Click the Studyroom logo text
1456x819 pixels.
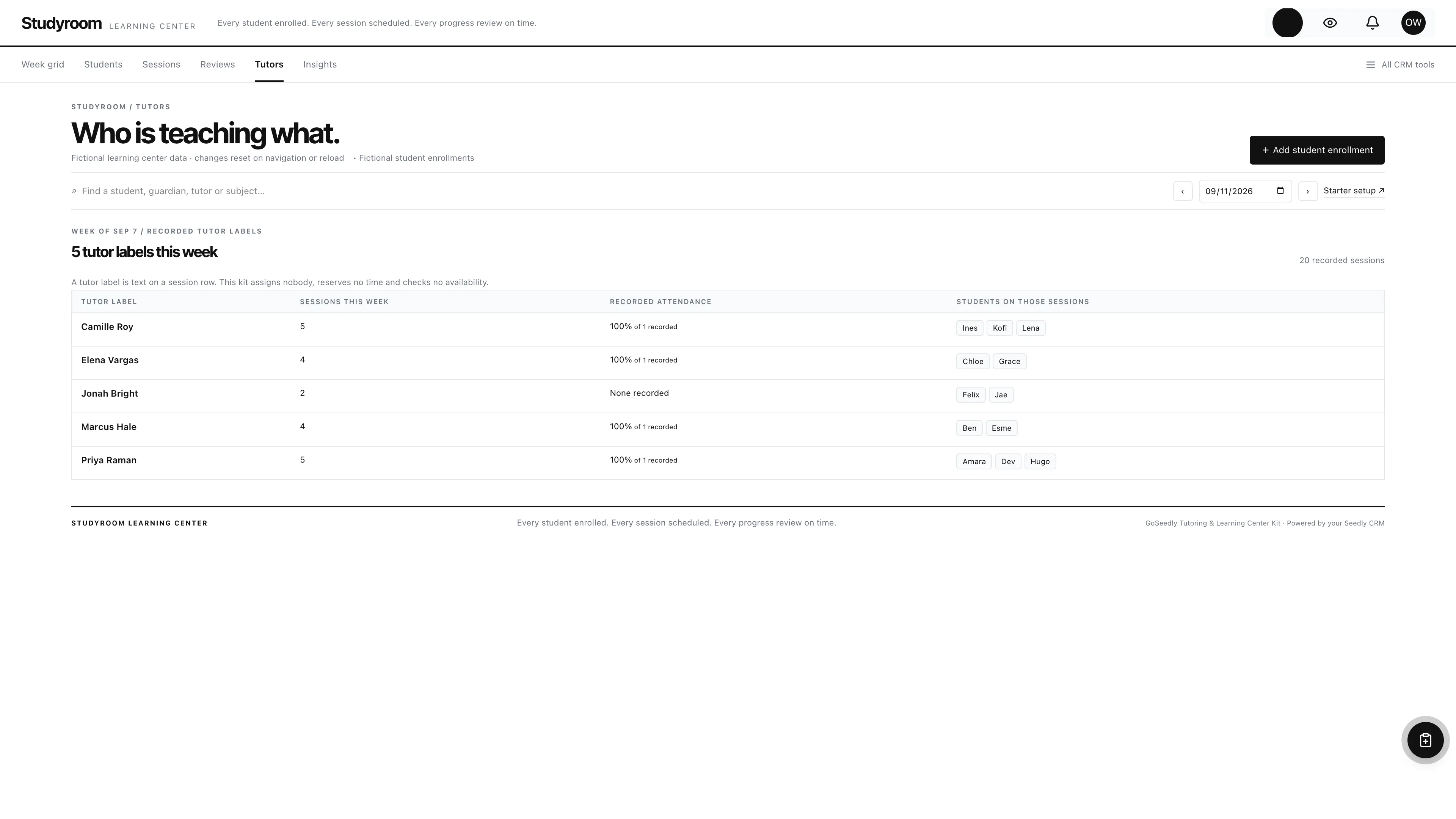point(61,23)
